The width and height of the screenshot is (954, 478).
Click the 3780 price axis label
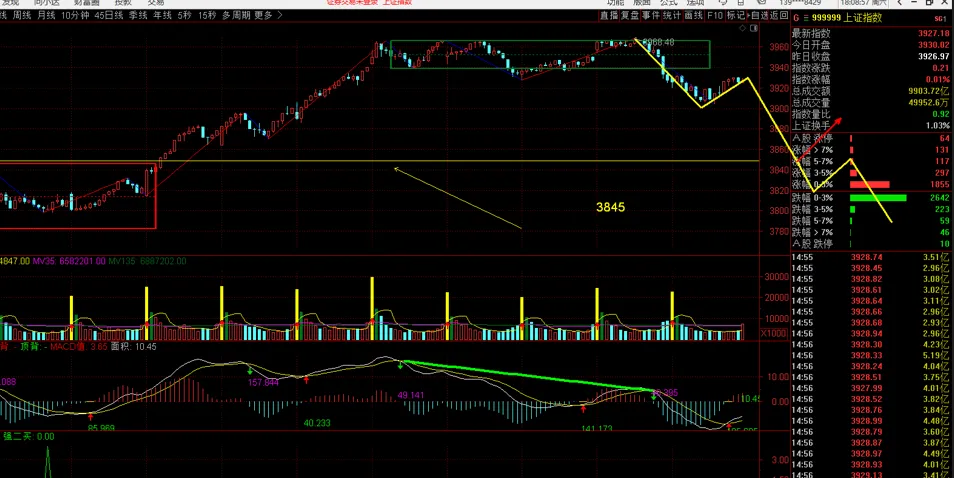click(x=779, y=231)
